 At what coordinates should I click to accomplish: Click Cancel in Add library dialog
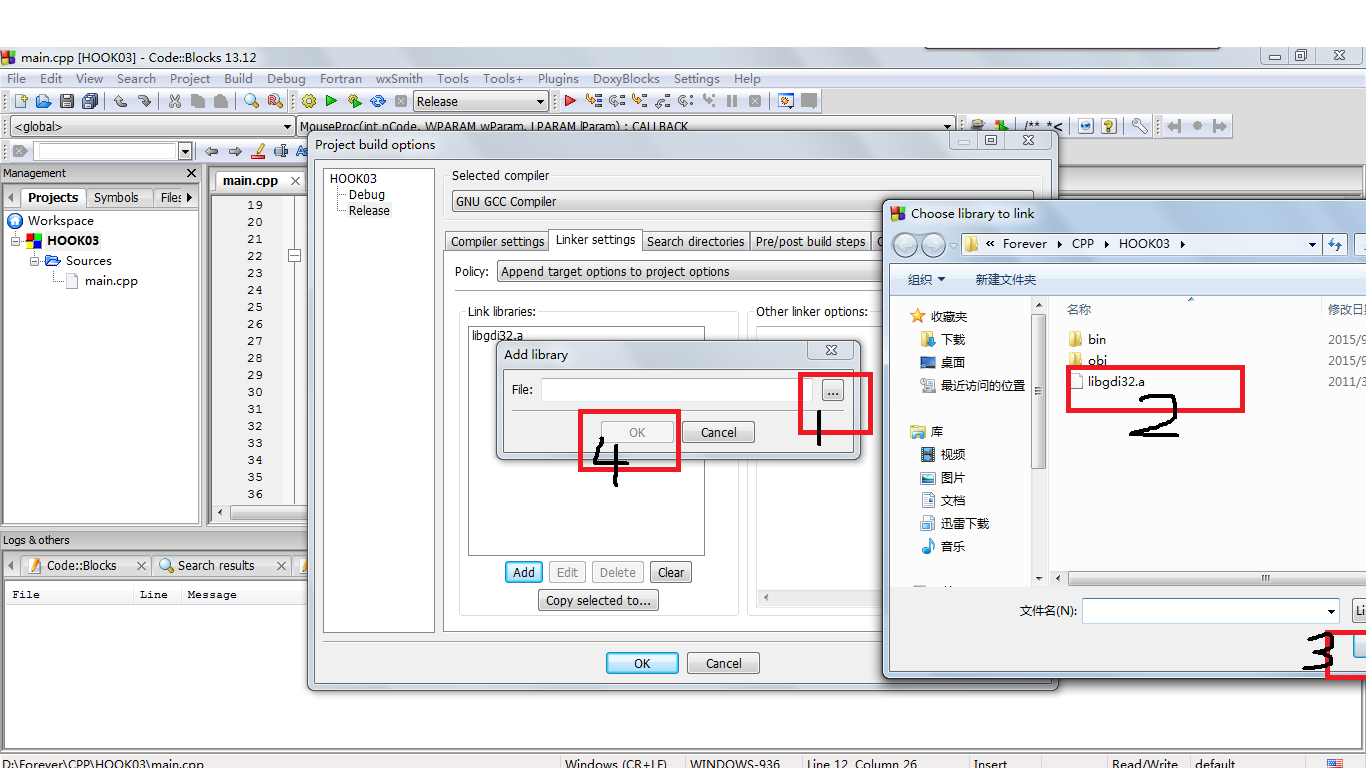(718, 432)
